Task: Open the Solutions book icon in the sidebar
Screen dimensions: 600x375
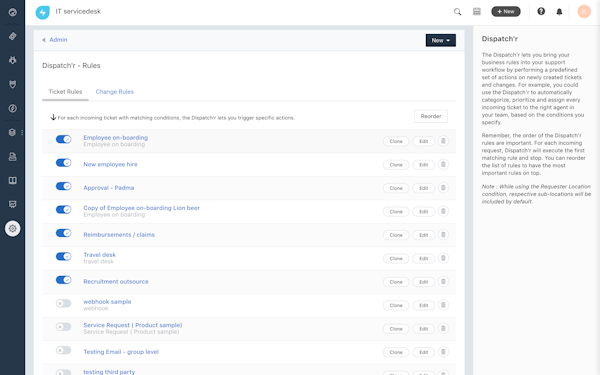Action: (13, 181)
